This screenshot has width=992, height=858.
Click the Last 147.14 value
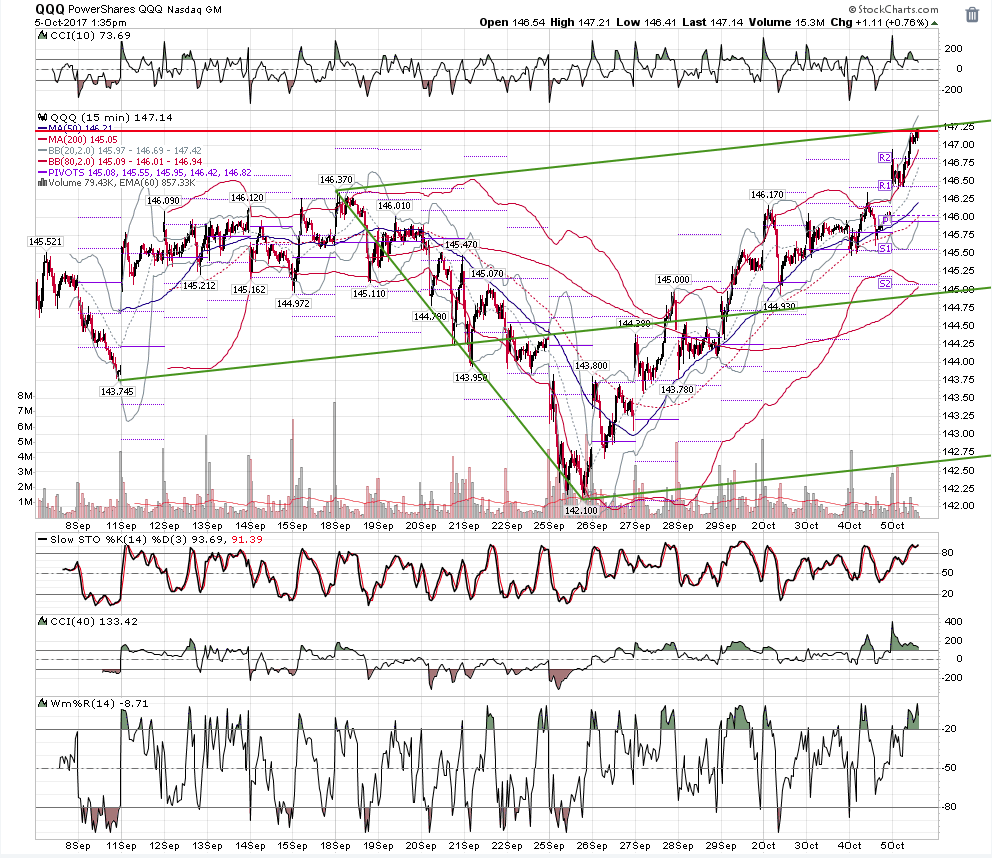(x=712, y=22)
